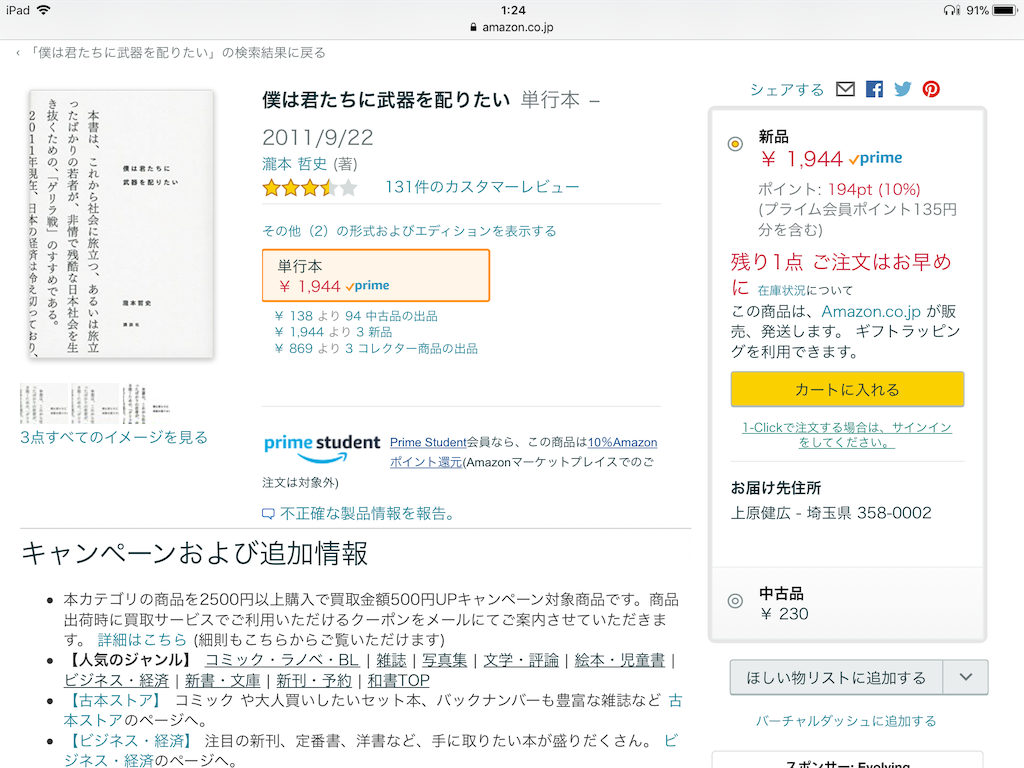Open コミック・ラノベ・BL genre link
The image size is (1024, 768).
(282, 660)
